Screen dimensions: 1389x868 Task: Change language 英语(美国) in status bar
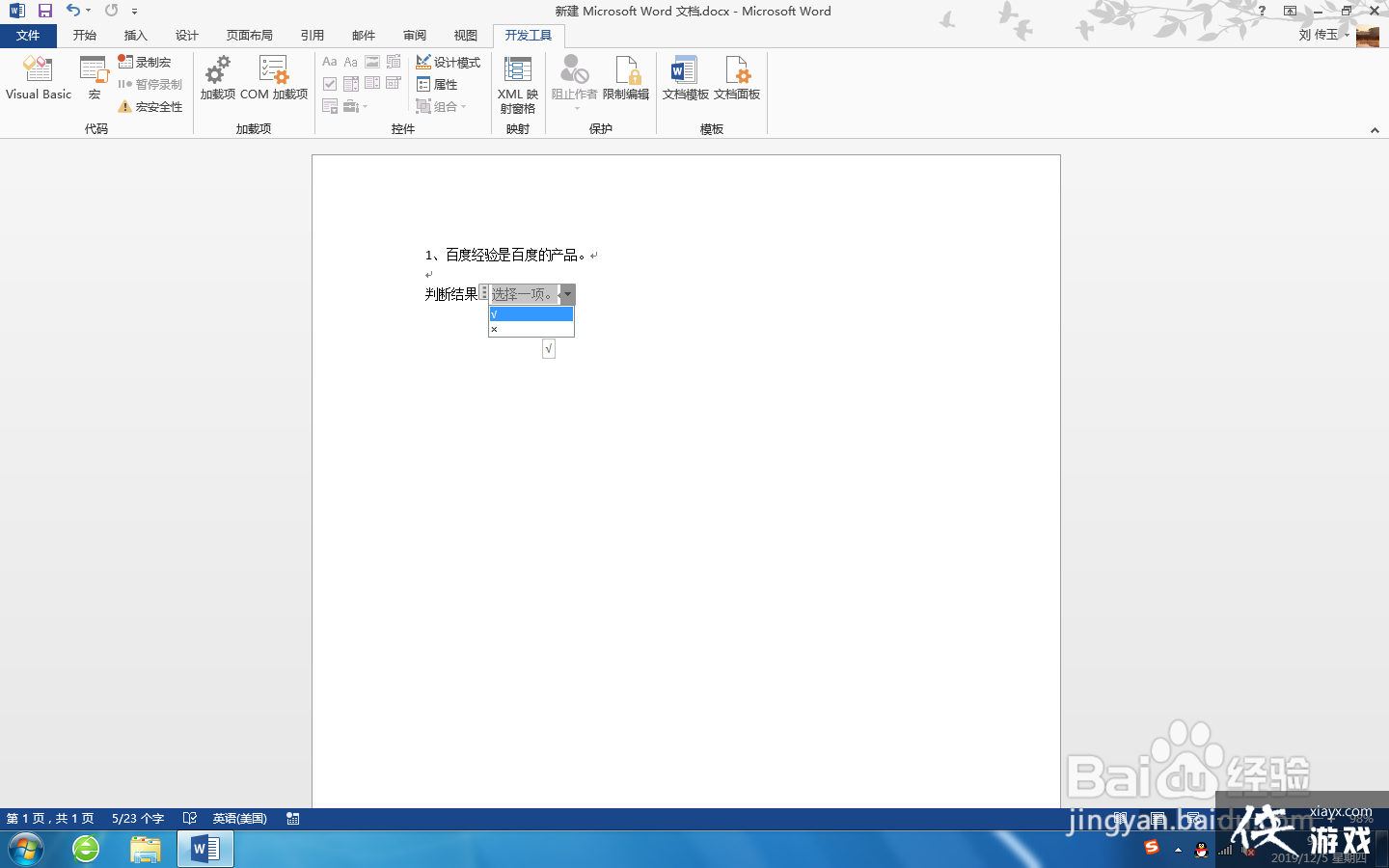click(x=240, y=818)
